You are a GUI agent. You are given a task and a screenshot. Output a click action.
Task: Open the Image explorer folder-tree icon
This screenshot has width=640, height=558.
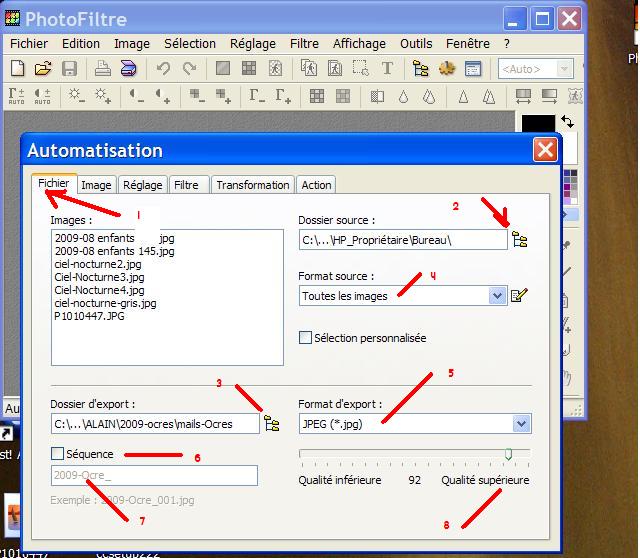420,68
